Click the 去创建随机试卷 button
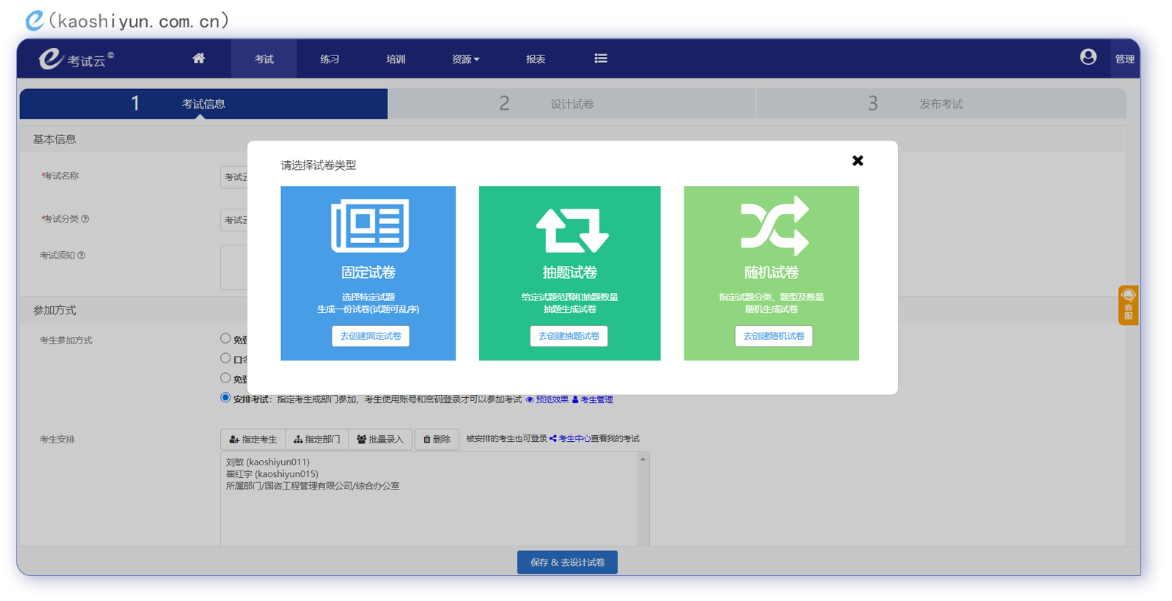 pos(773,336)
